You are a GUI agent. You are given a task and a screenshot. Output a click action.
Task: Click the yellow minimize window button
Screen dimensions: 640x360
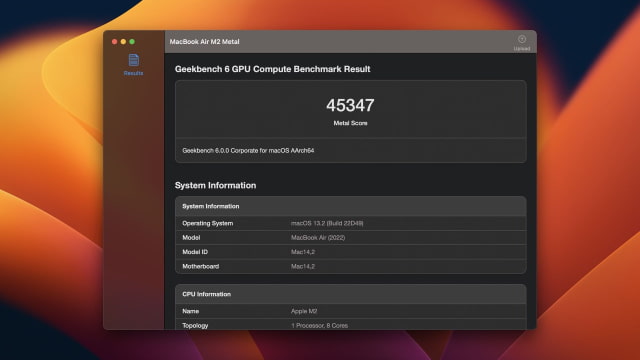123,42
